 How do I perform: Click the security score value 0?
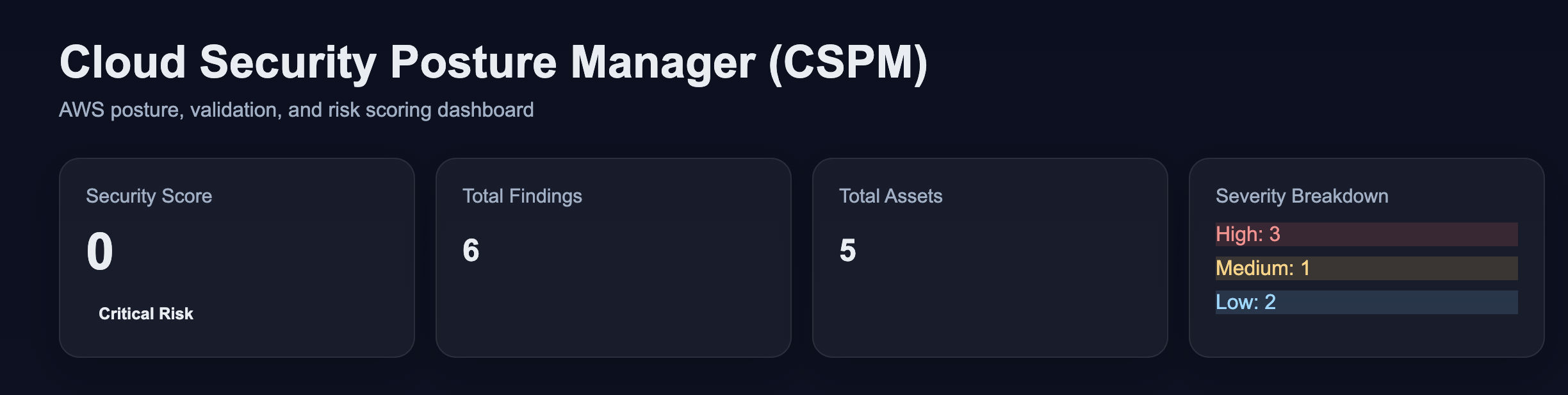(x=100, y=251)
